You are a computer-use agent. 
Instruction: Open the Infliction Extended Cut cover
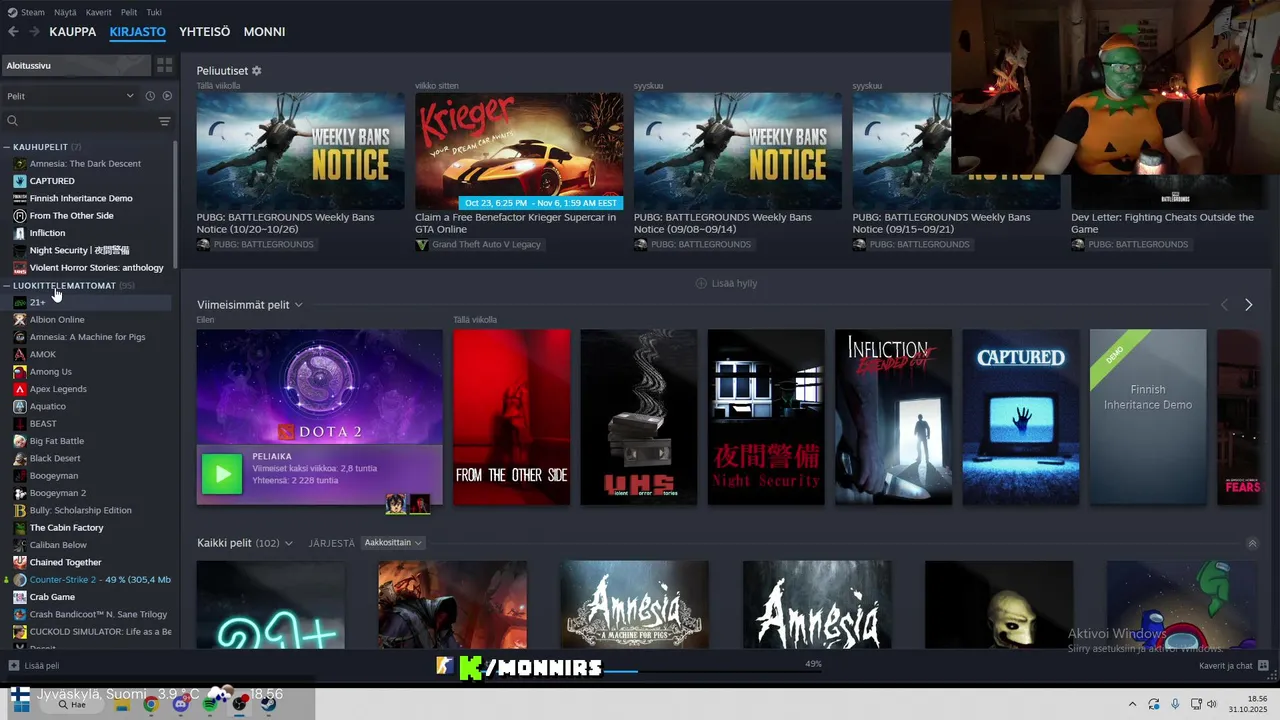point(893,417)
